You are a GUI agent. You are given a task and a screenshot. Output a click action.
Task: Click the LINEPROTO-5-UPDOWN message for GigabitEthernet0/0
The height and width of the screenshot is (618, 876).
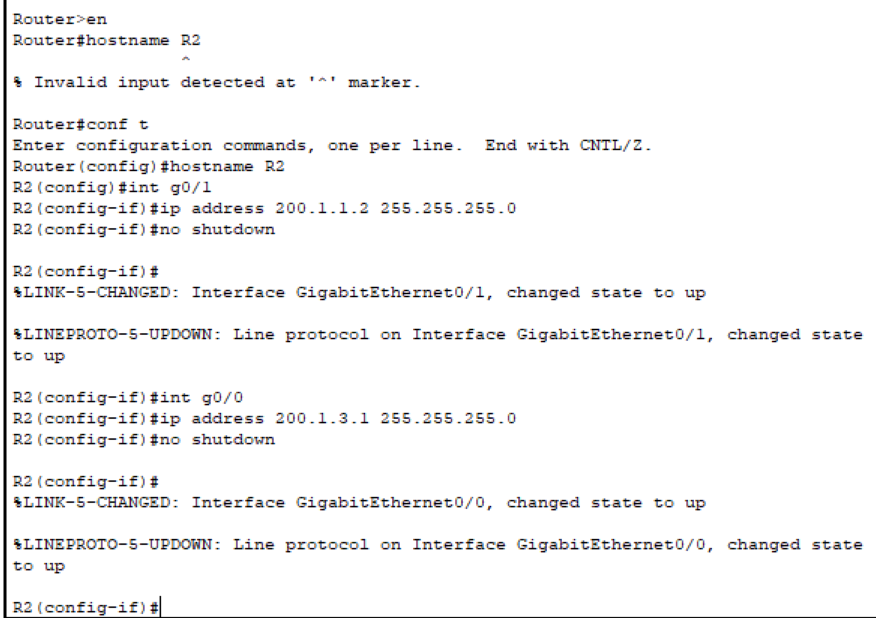tap(436, 545)
